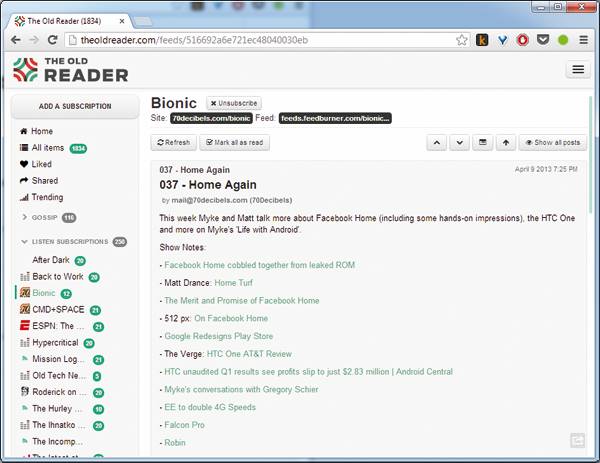Open Myke's conversations with Gregory Schier link
This screenshot has height=463, width=600.
coord(241,389)
